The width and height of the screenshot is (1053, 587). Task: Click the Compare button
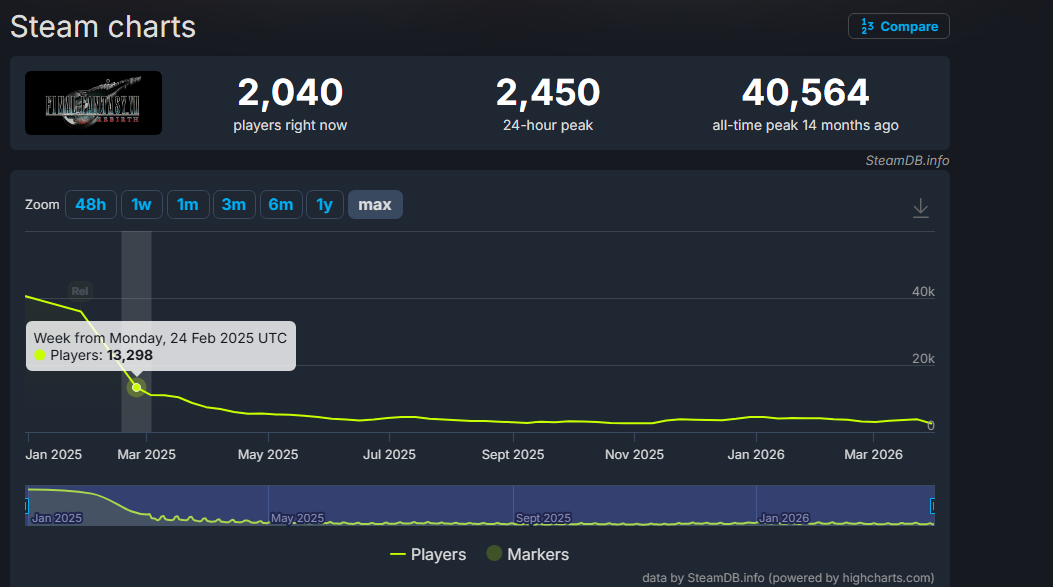(x=899, y=26)
